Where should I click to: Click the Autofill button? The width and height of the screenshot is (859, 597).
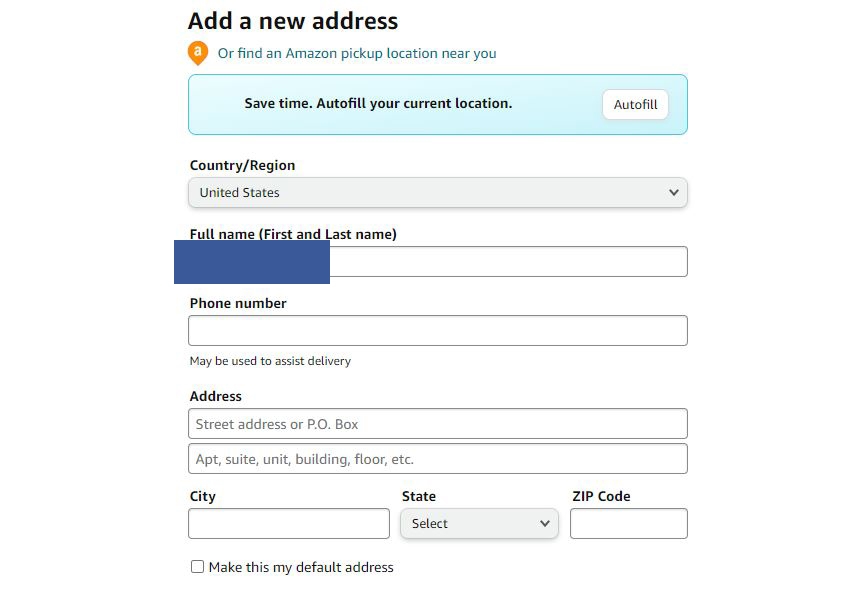tap(635, 104)
